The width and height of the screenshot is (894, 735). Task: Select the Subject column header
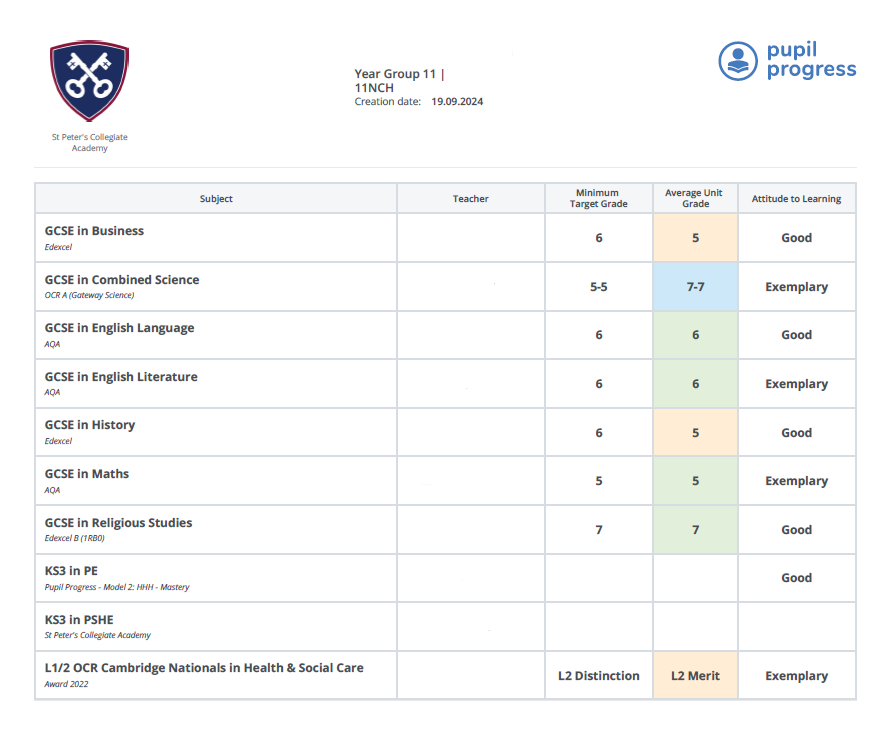(216, 199)
